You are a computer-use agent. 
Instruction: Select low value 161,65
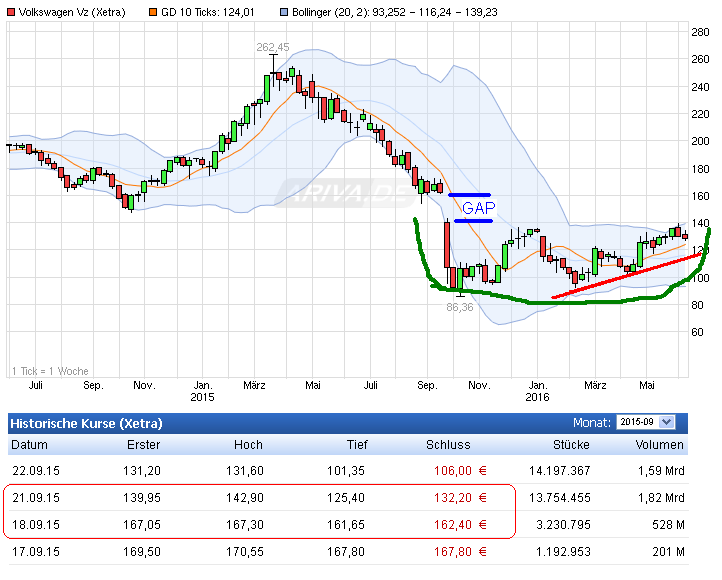(x=346, y=525)
